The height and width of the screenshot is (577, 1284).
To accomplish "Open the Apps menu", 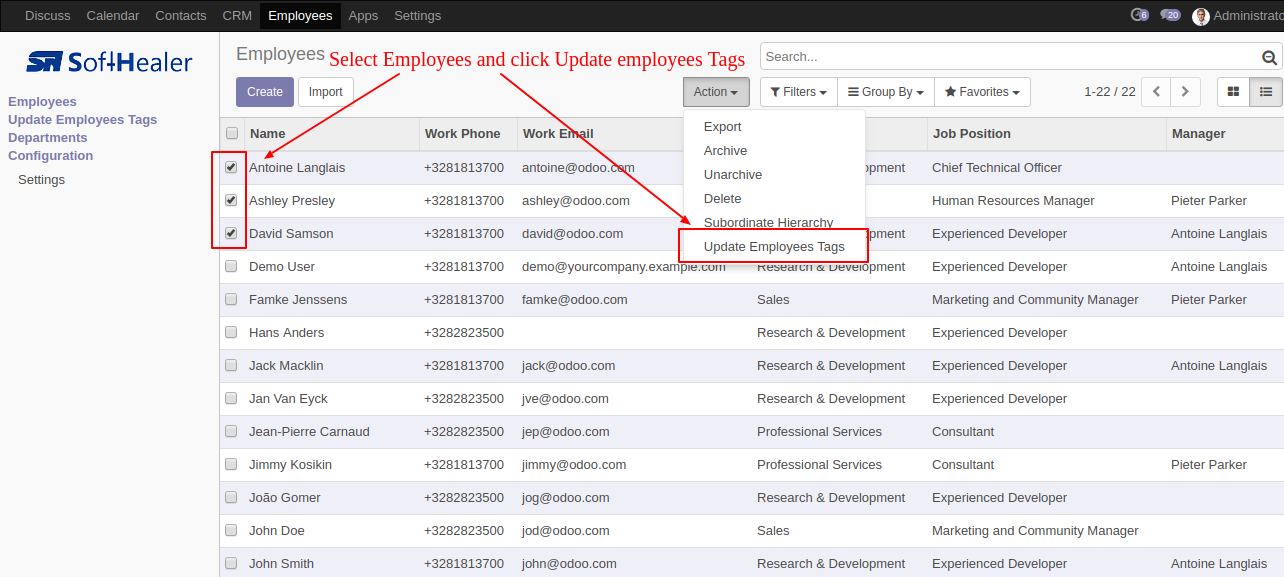I will [363, 16].
